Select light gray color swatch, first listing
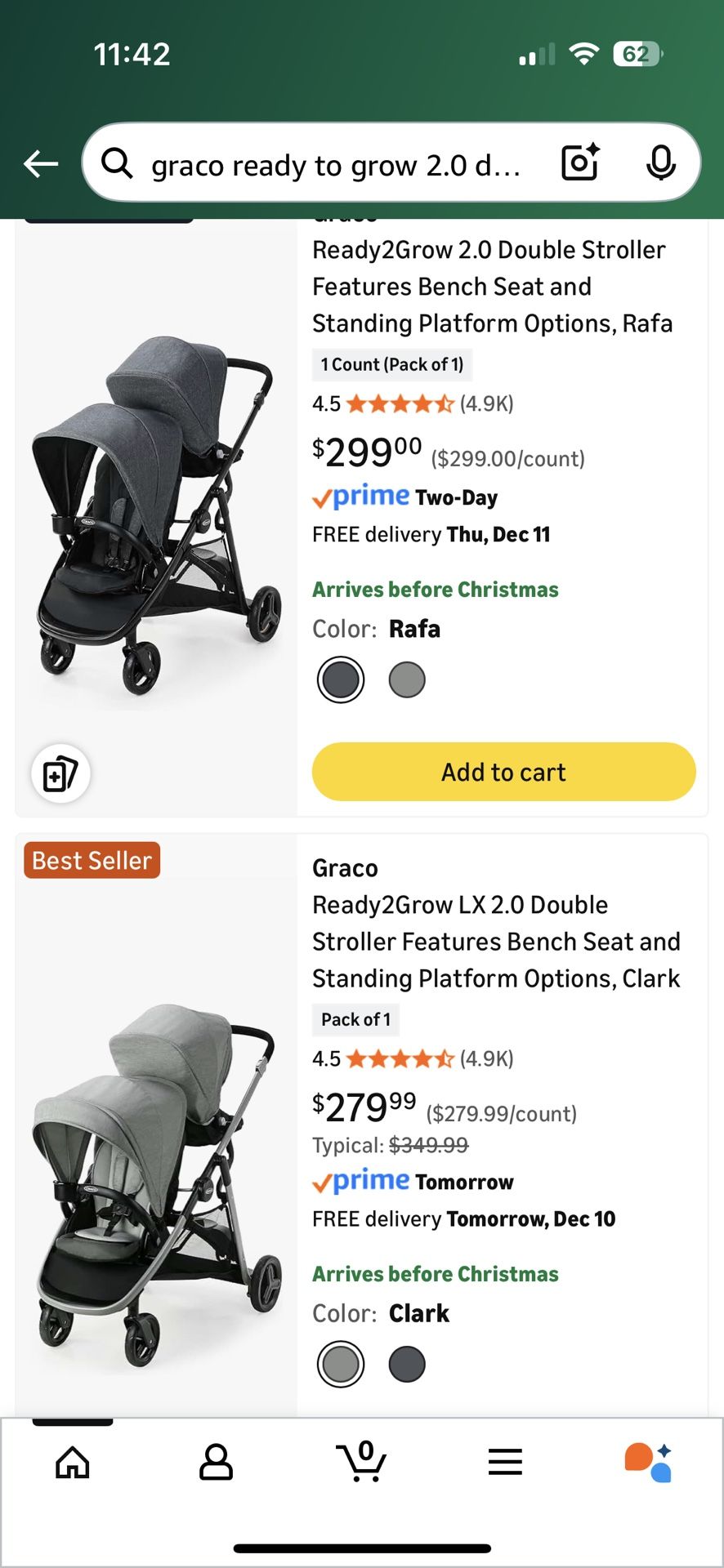The width and height of the screenshot is (724, 1568). tap(407, 679)
